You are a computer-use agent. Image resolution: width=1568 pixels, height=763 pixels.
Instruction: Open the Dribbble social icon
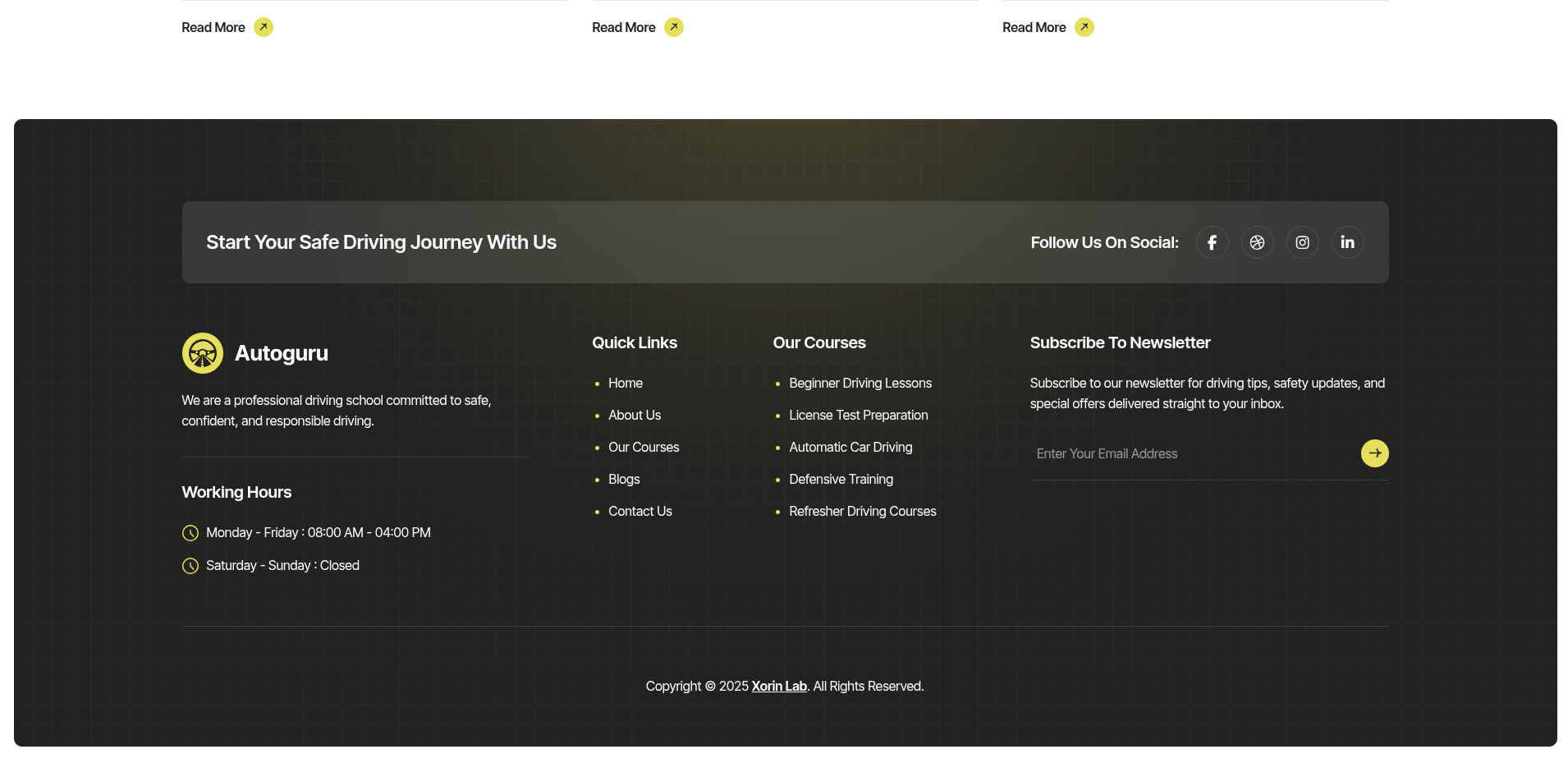coord(1257,242)
